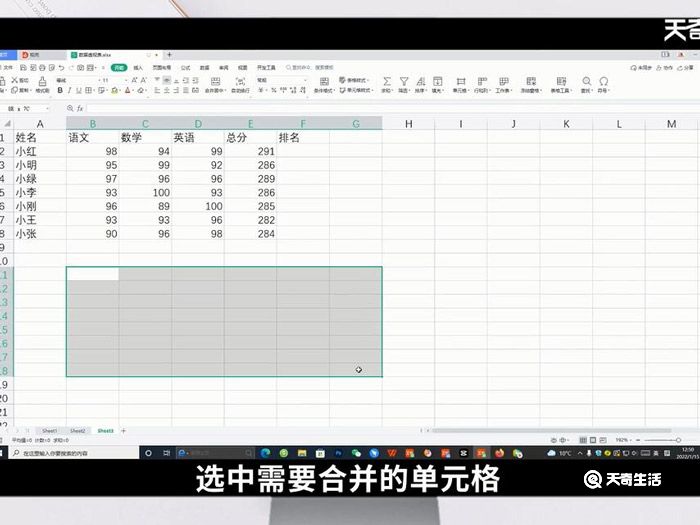Click the Conditional Formatting icon

pyautogui.click(x=324, y=81)
